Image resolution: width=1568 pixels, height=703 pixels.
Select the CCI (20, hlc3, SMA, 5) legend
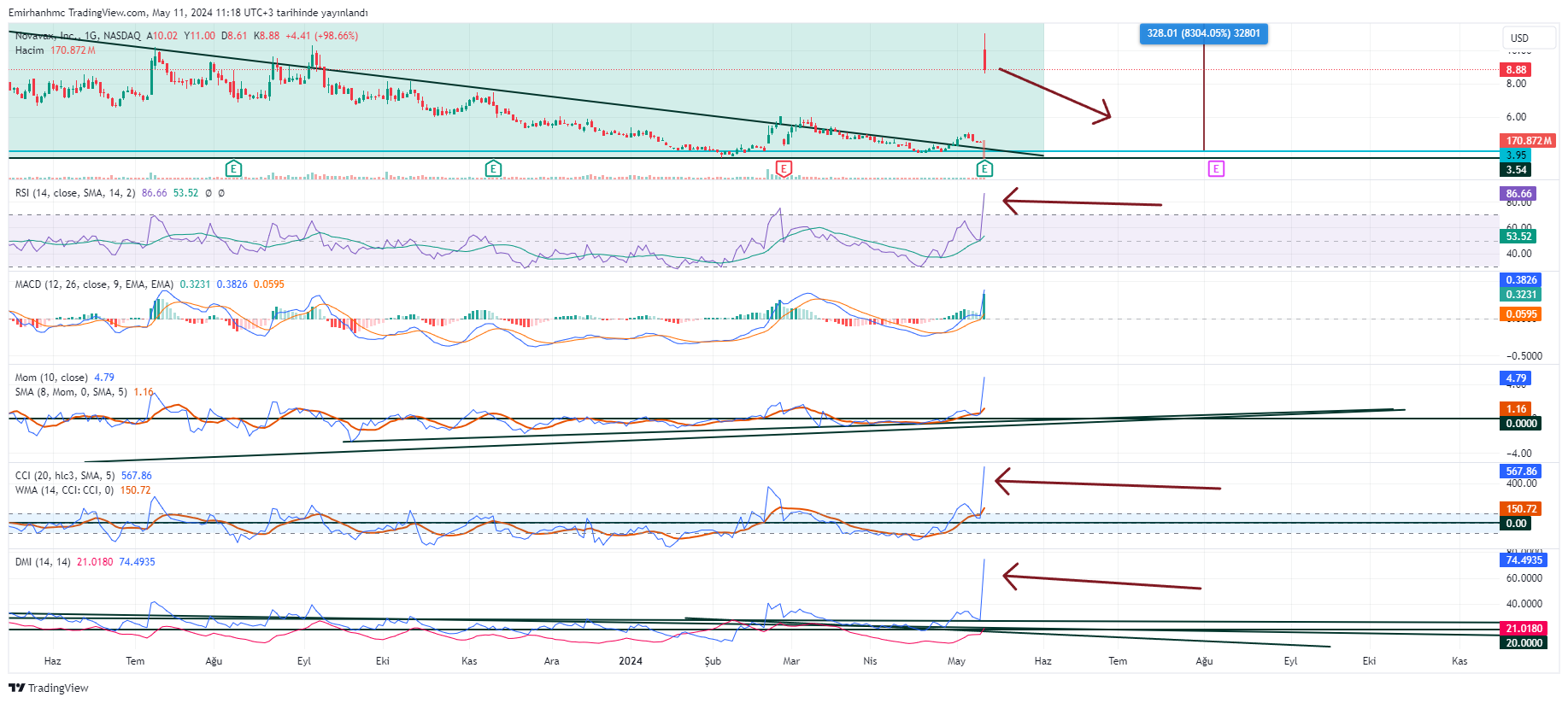point(65,476)
